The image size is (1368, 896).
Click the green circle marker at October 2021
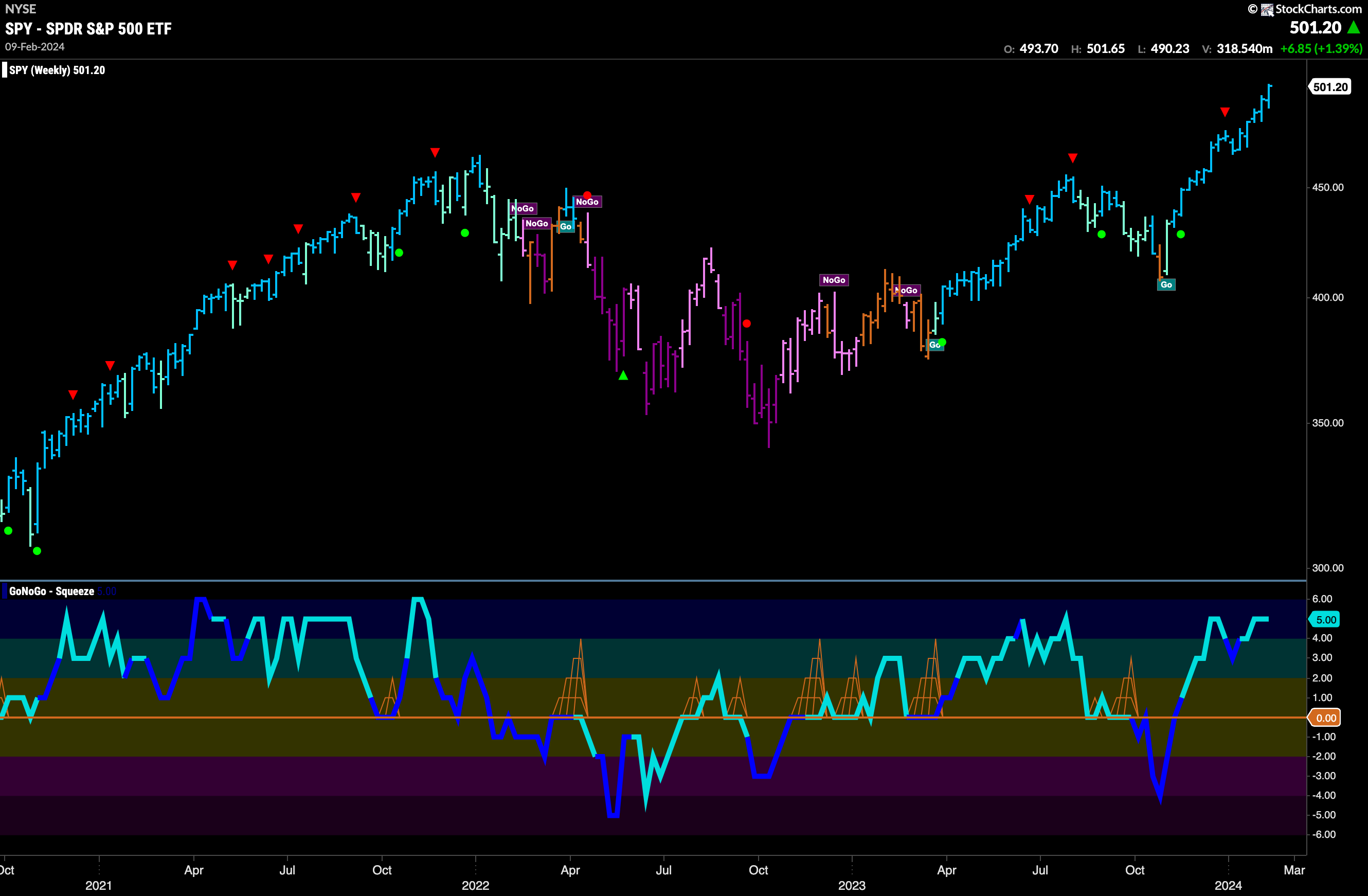coord(399,253)
